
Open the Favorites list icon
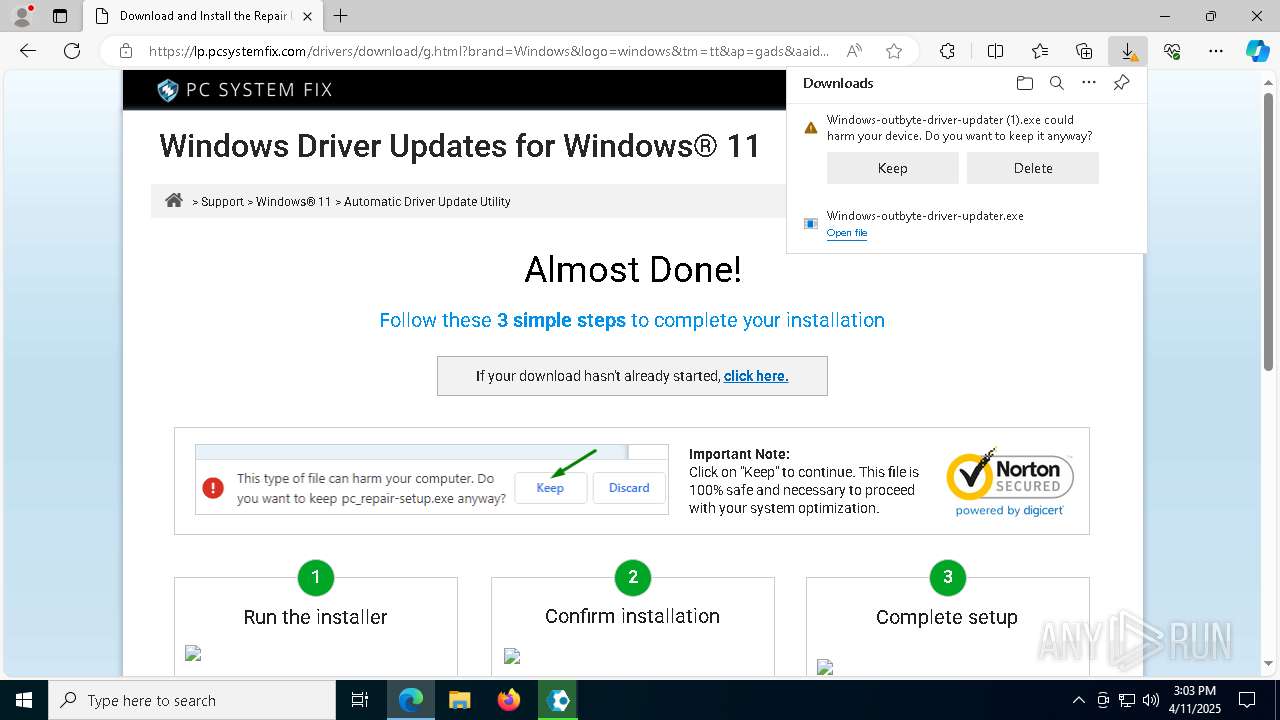1040,51
